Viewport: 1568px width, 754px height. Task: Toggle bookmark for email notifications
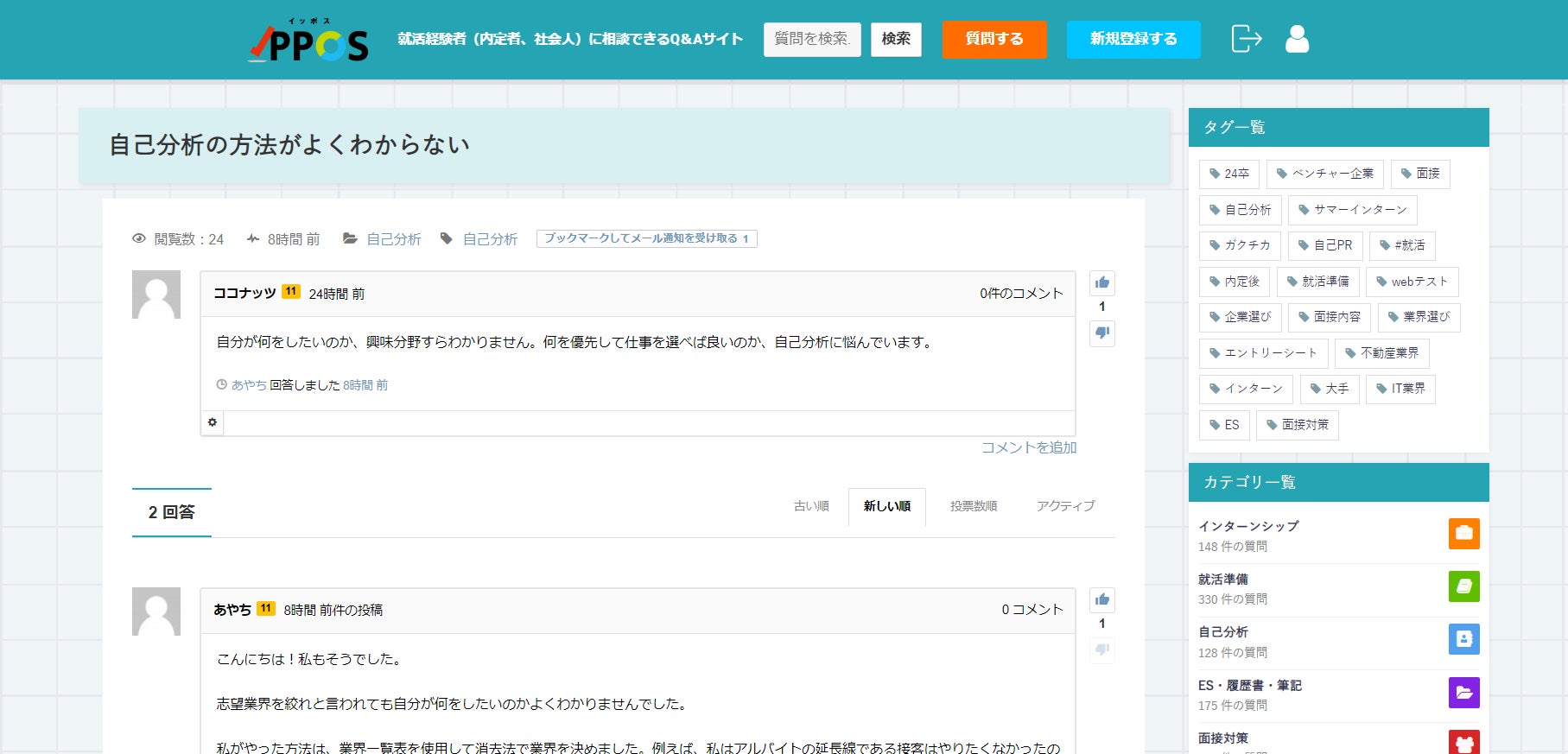[x=645, y=238]
